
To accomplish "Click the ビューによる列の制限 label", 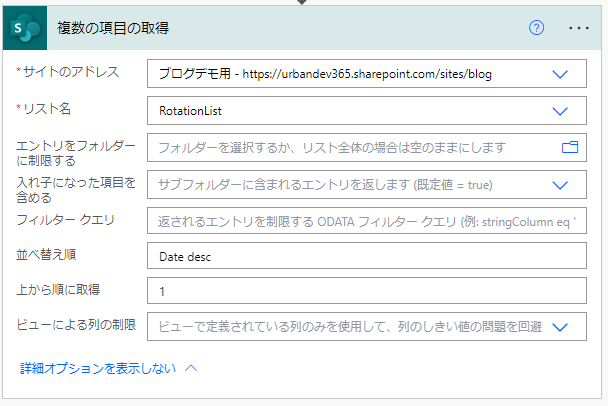I will [76, 325].
